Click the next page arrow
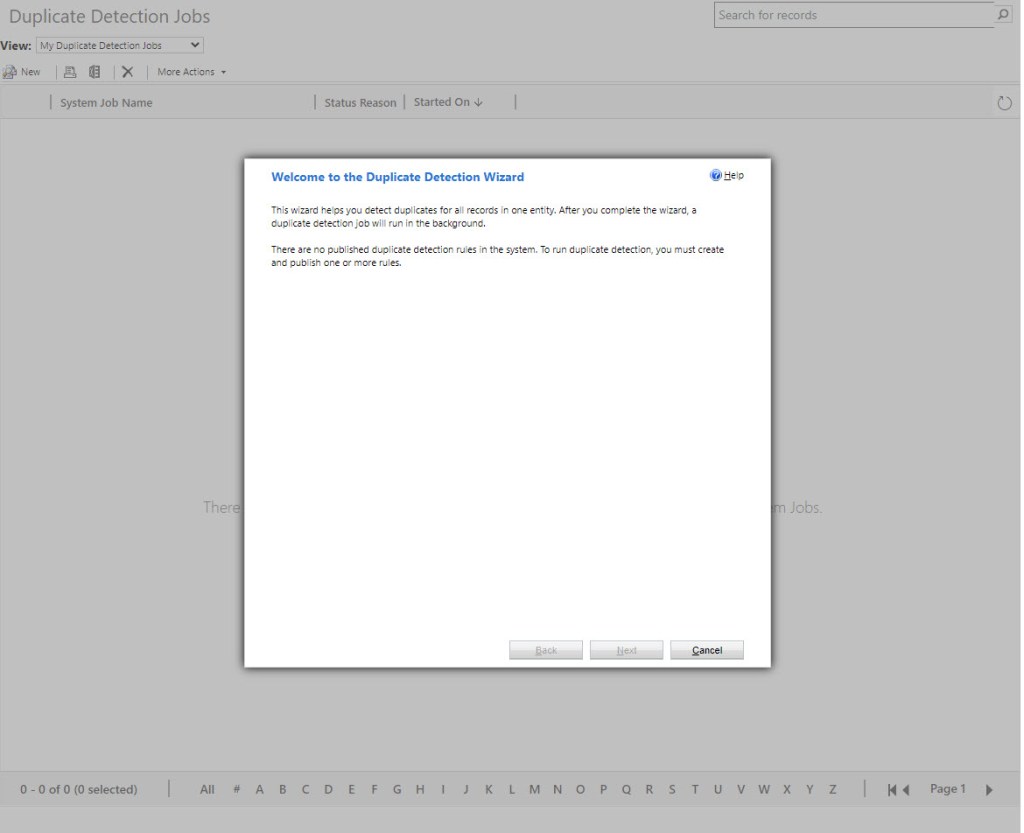This screenshot has height=833, width=1024. pyautogui.click(x=989, y=790)
